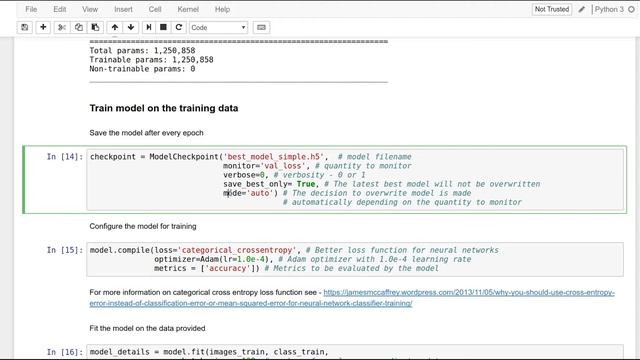Screen dimensions: 640x360
Task: Open the Edit menu
Action: [x=60, y=9]
